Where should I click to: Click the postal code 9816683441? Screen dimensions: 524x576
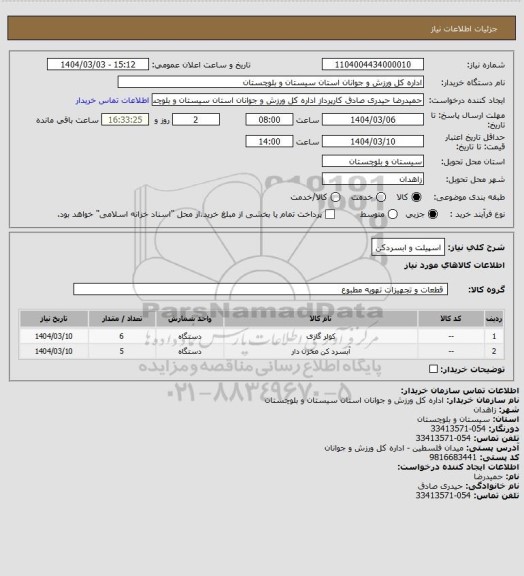point(453,457)
